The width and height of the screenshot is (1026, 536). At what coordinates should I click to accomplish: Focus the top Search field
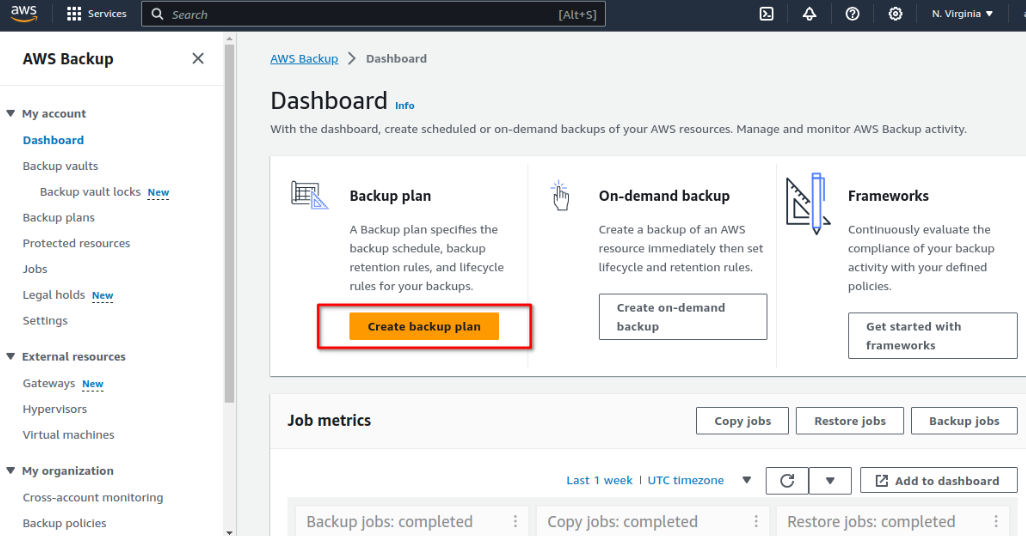pos(373,14)
